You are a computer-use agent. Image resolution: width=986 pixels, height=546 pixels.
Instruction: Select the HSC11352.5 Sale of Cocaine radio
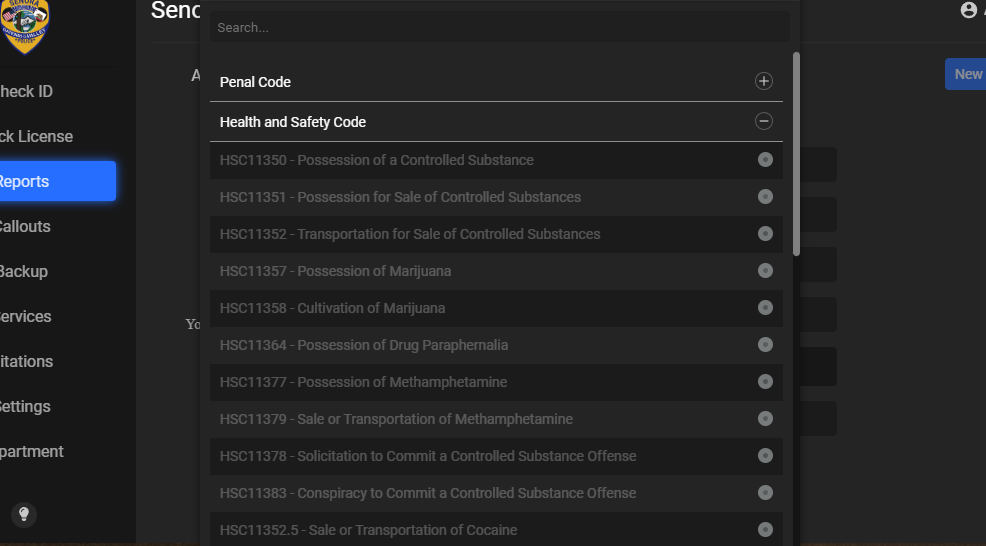(765, 530)
